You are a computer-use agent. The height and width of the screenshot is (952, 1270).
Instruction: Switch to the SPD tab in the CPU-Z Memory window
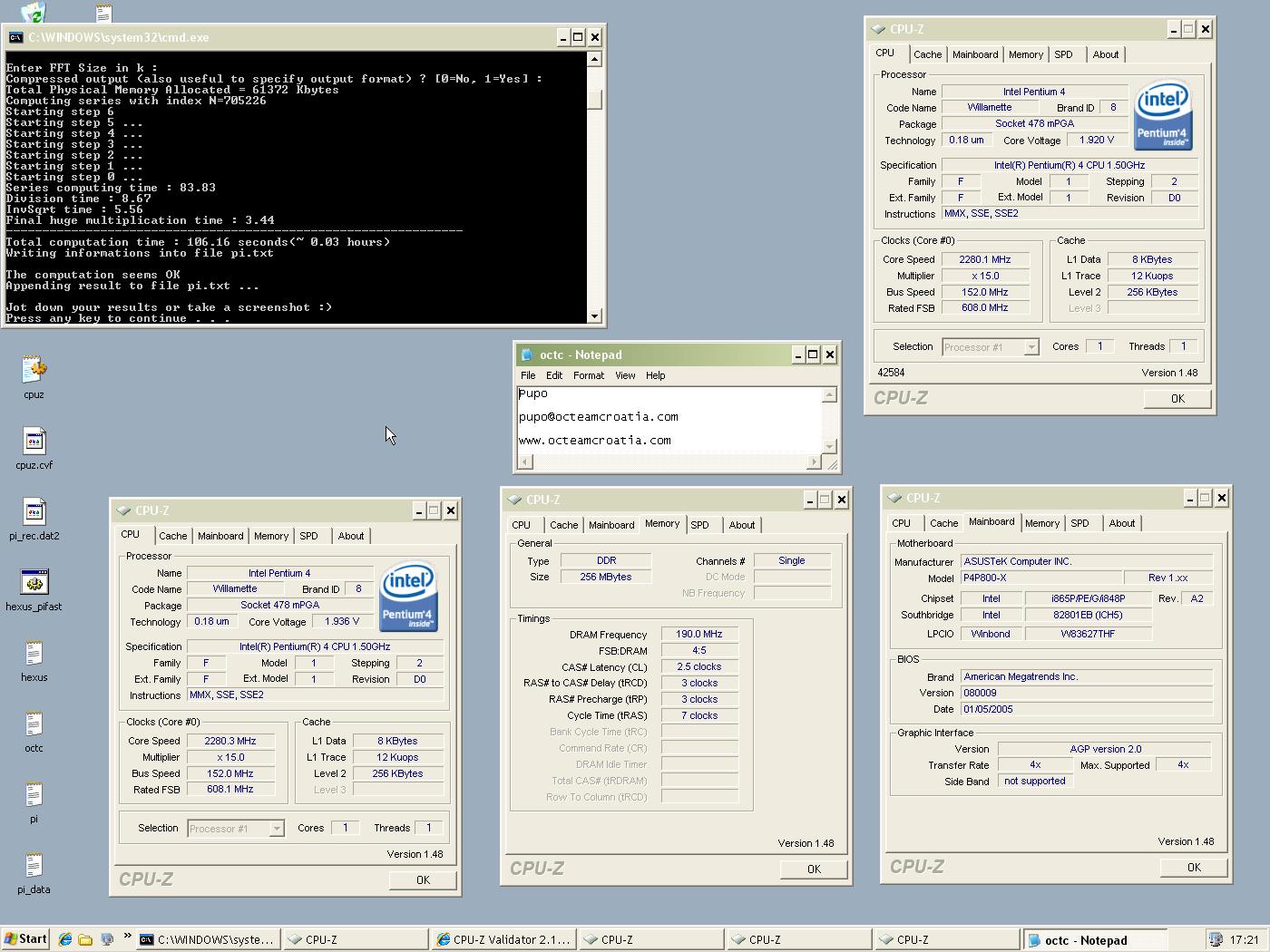[x=699, y=525]
